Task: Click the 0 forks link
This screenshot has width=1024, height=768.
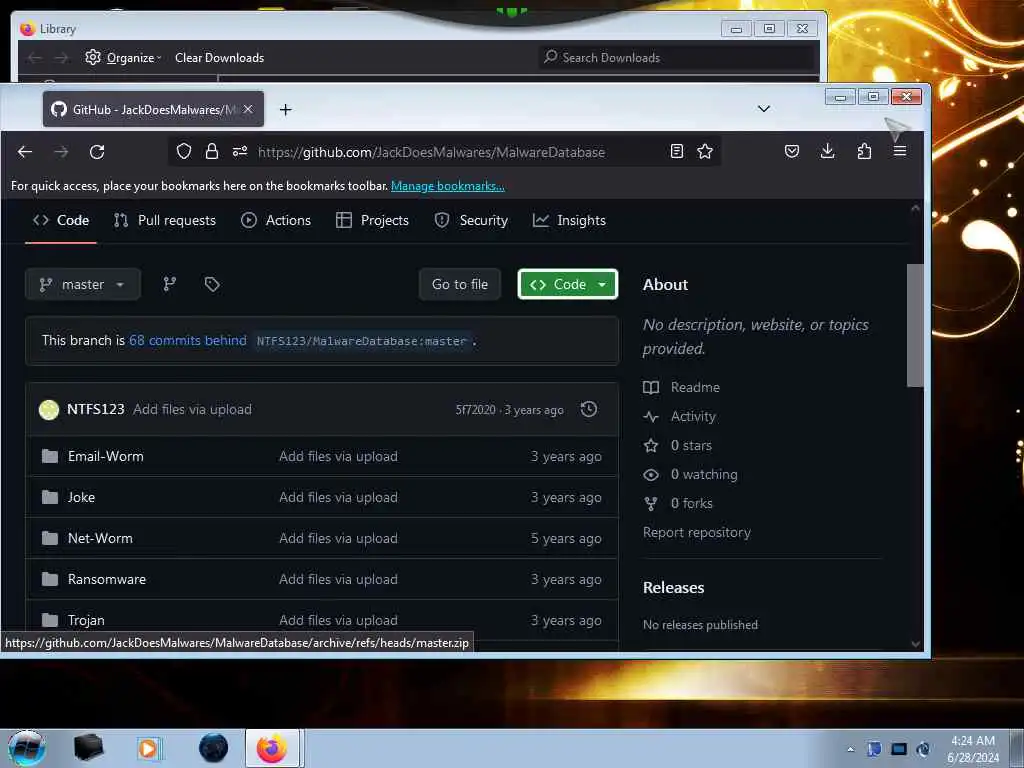Action: (x=692, y=504)
